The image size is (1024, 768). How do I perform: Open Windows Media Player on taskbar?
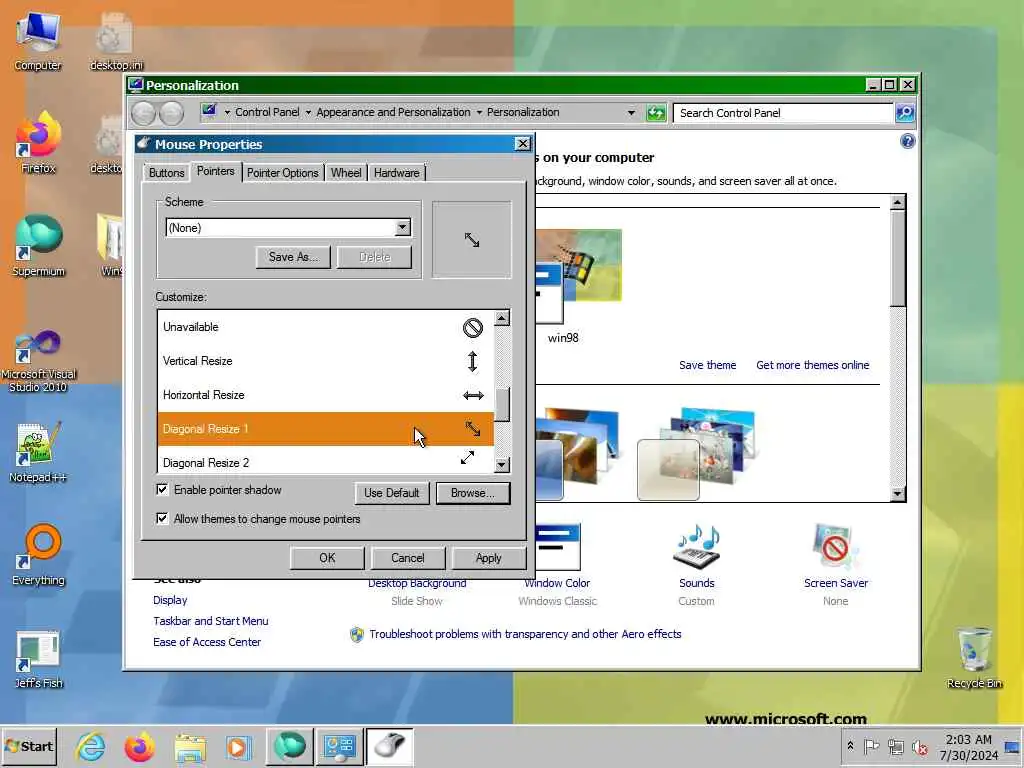click(x=238, y=747)
